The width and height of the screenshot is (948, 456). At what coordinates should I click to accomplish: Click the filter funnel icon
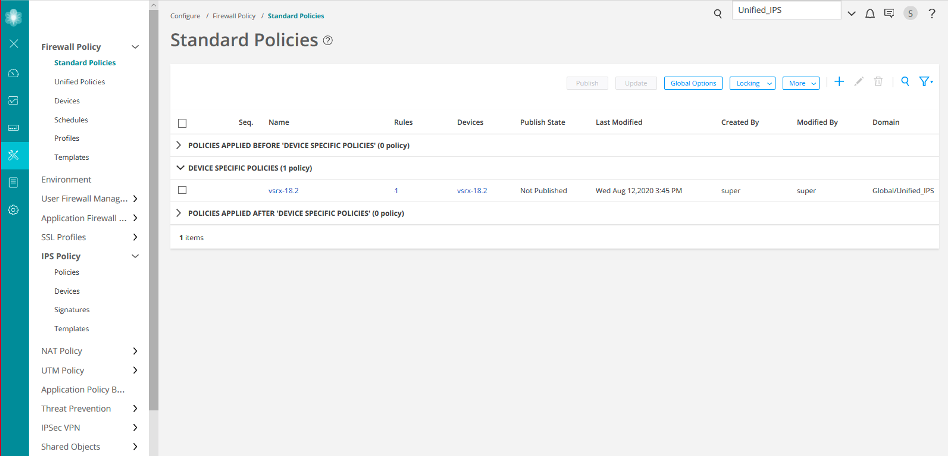tap(925, 82)
